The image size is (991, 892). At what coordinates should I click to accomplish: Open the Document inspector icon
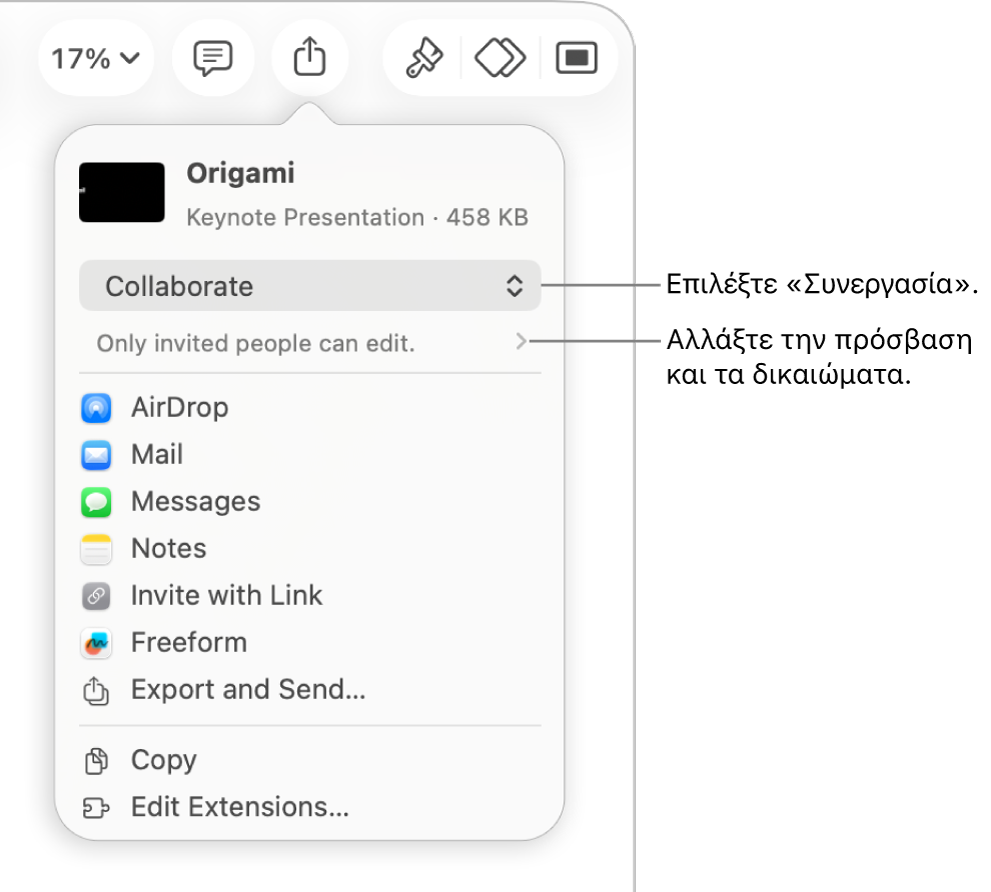tap(577, 59)
